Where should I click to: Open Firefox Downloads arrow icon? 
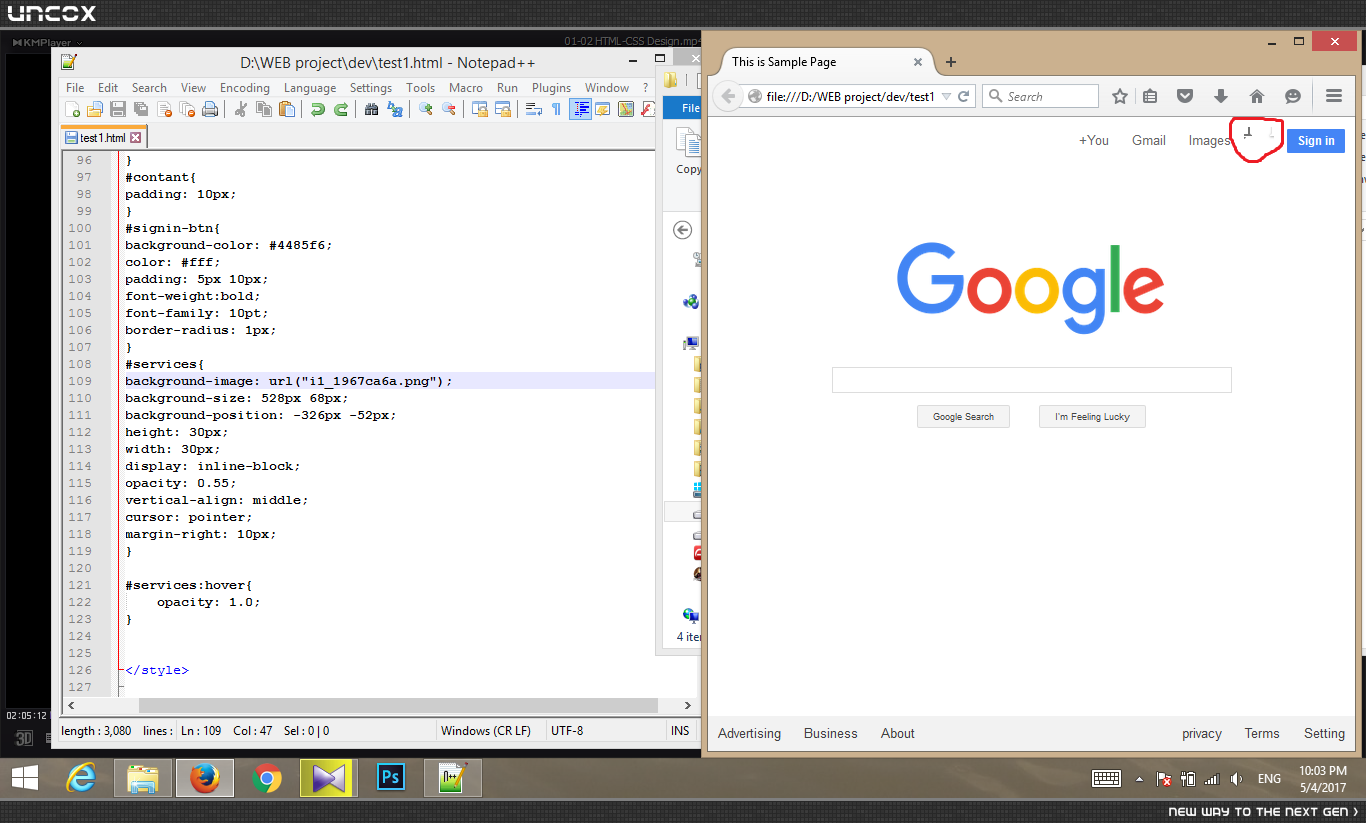1221,96
